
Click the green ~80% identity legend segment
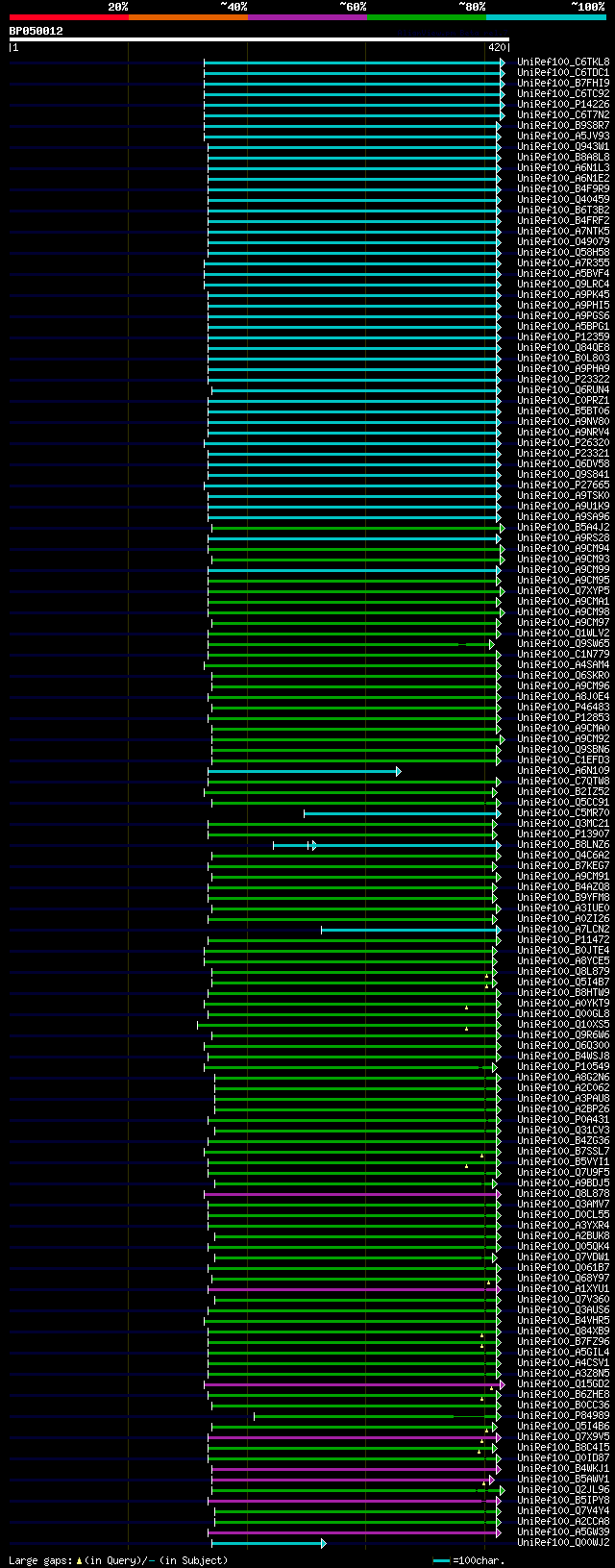tap(427, 17)
